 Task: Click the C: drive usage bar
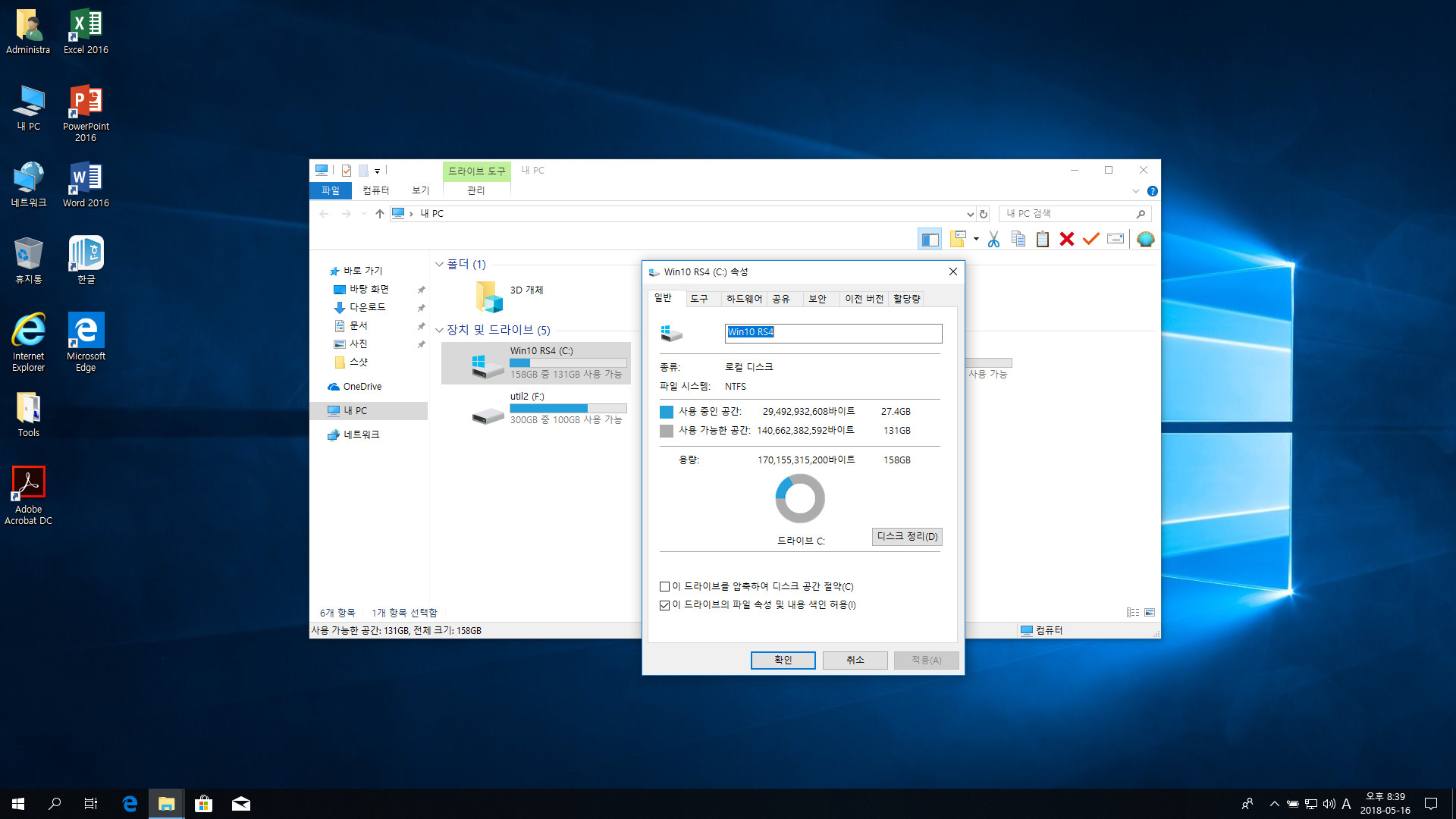568,363
